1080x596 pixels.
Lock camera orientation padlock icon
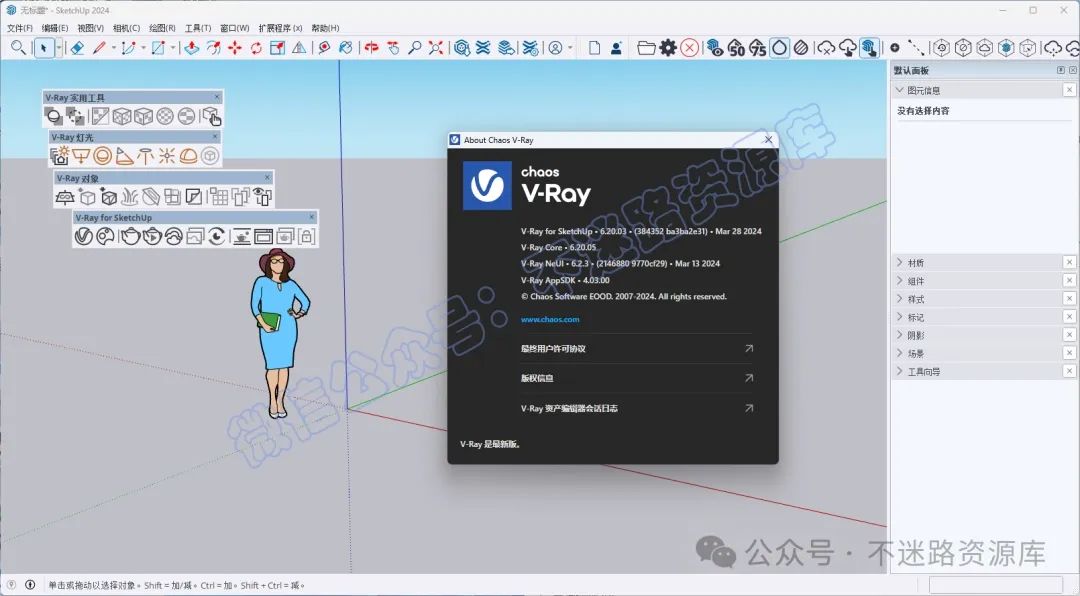[307, 236]
